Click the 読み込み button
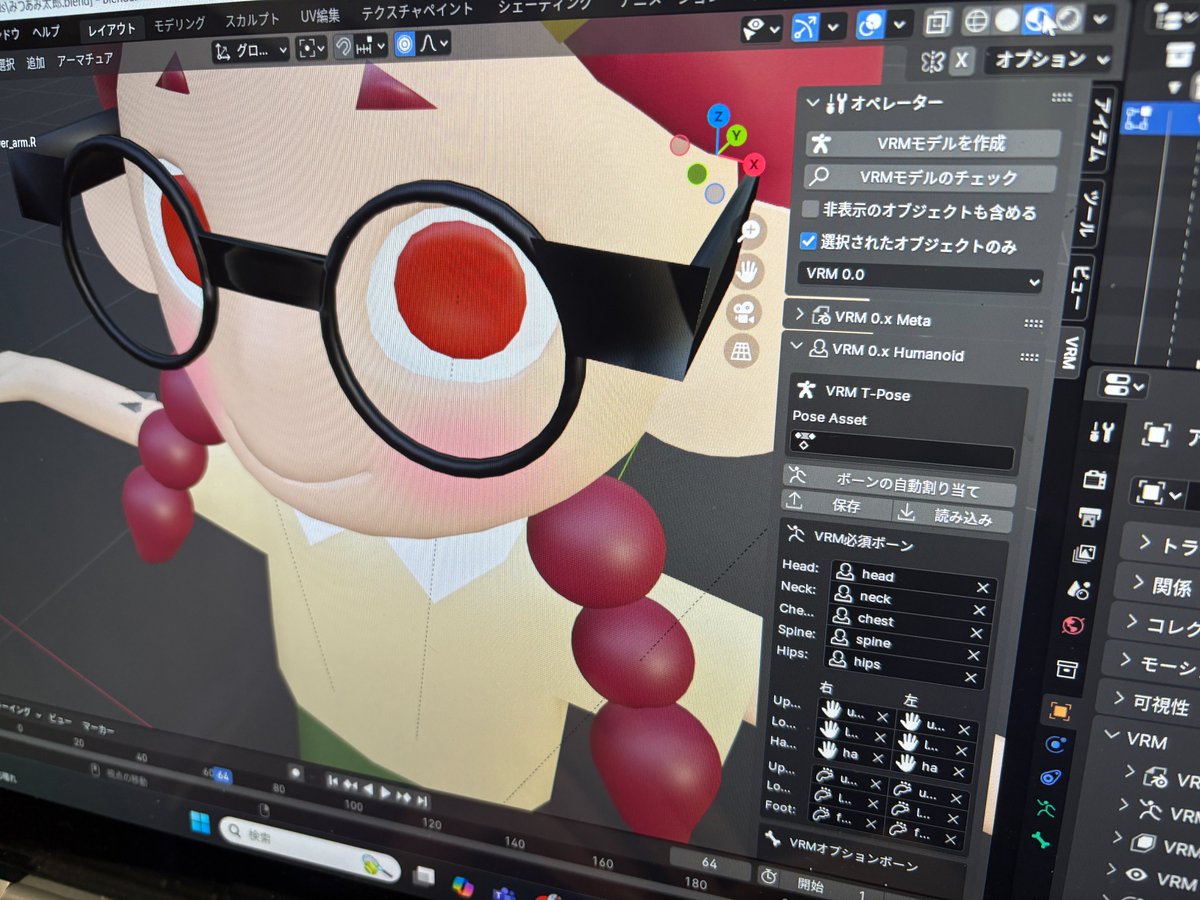The image size is (1200, 900). [x=951, y=517]
